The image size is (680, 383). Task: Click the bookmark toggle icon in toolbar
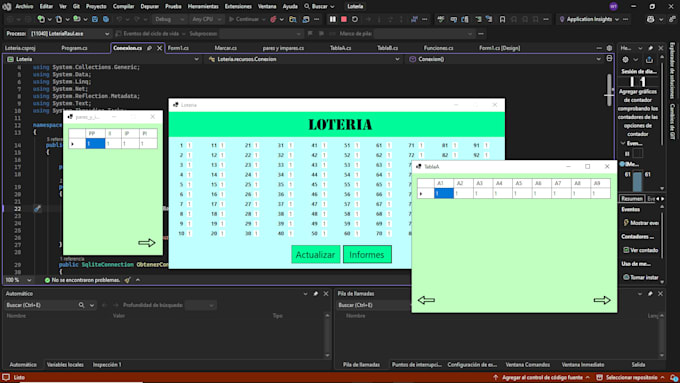tap(502, 19)
